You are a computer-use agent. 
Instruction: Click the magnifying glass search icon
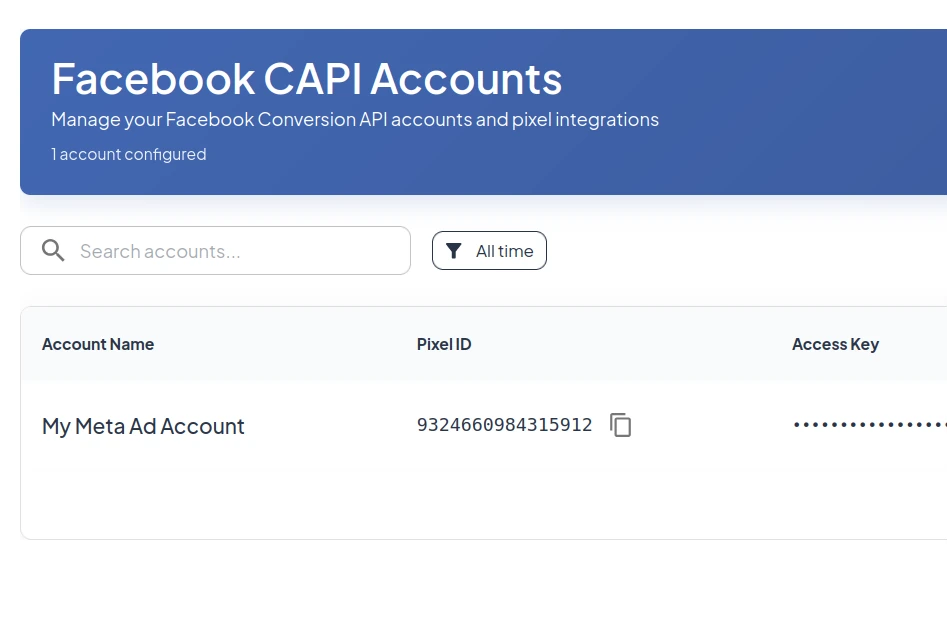click(53, 250)
